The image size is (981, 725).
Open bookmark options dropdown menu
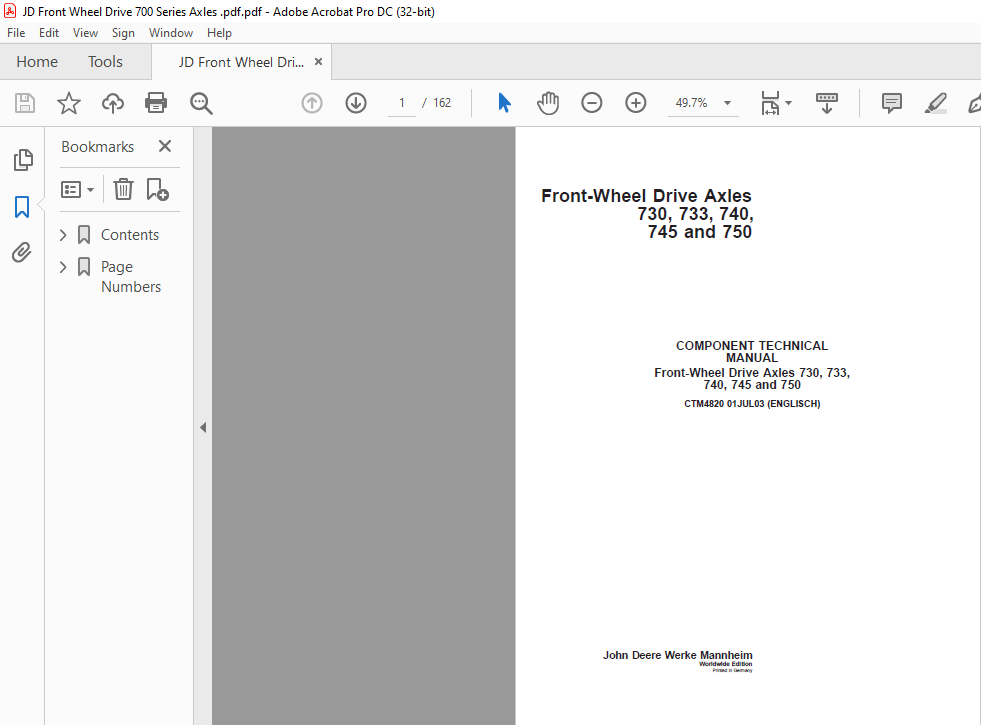click(x=77, y=189)
